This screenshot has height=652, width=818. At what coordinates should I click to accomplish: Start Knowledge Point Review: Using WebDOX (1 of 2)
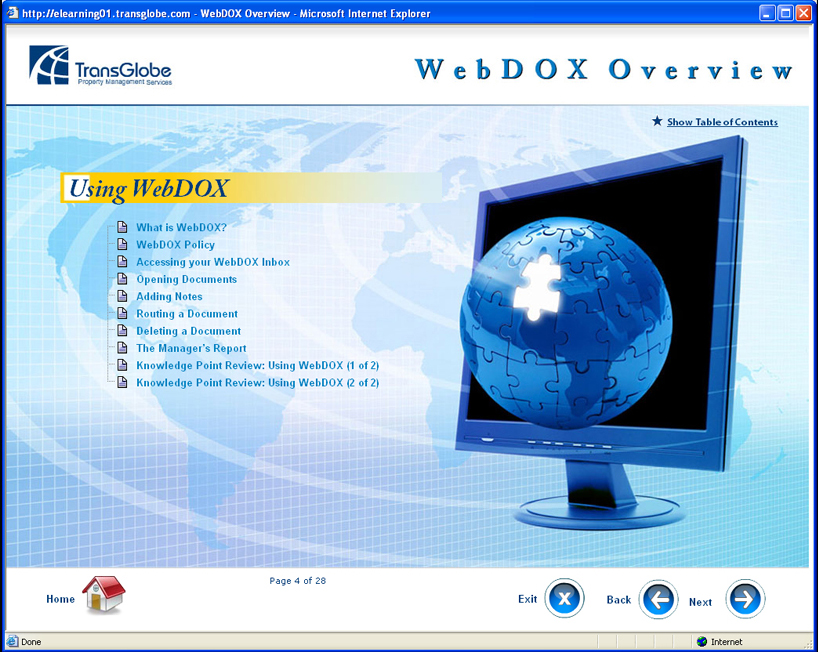click(257, 365)
